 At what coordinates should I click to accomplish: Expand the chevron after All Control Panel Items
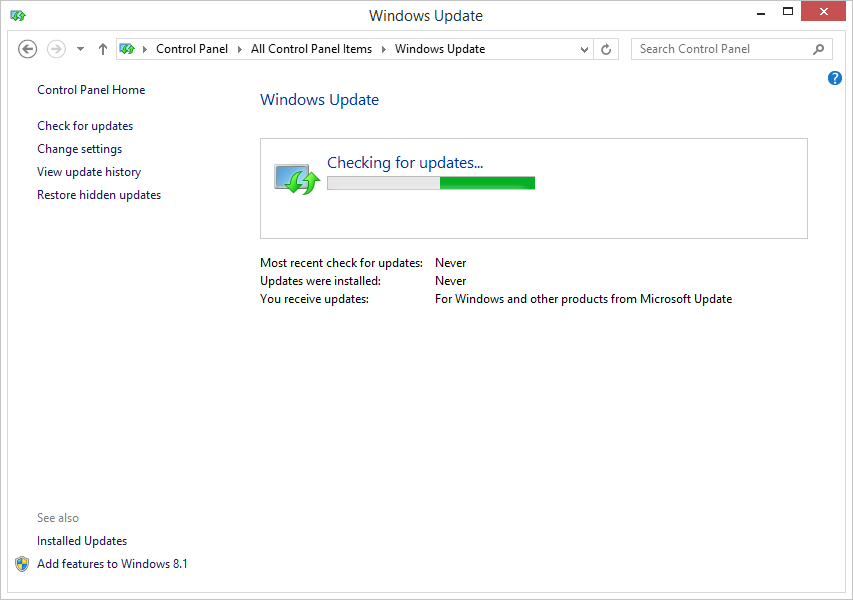(384, 49)
